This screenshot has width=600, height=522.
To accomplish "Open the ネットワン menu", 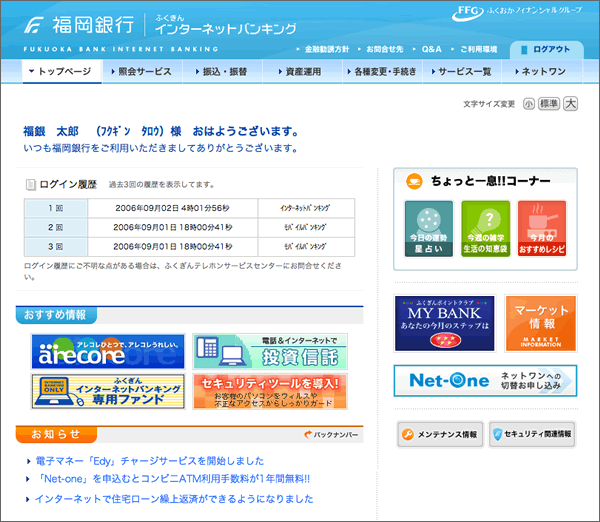I will tap(541, 72).
